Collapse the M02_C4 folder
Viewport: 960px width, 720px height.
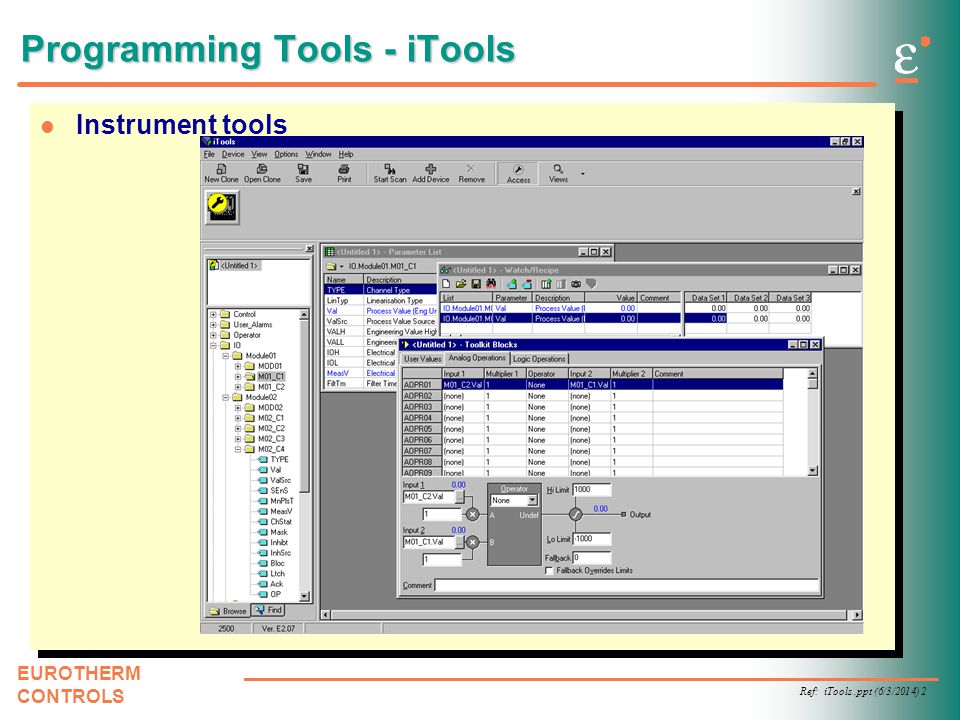(238, 449)
